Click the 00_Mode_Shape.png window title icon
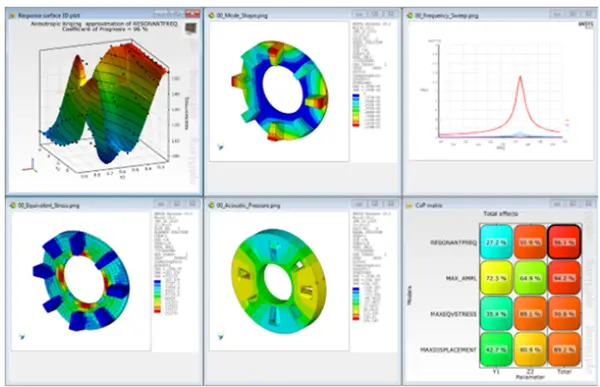600x387 pixels. pyautogui.click(x=211, y=16)
